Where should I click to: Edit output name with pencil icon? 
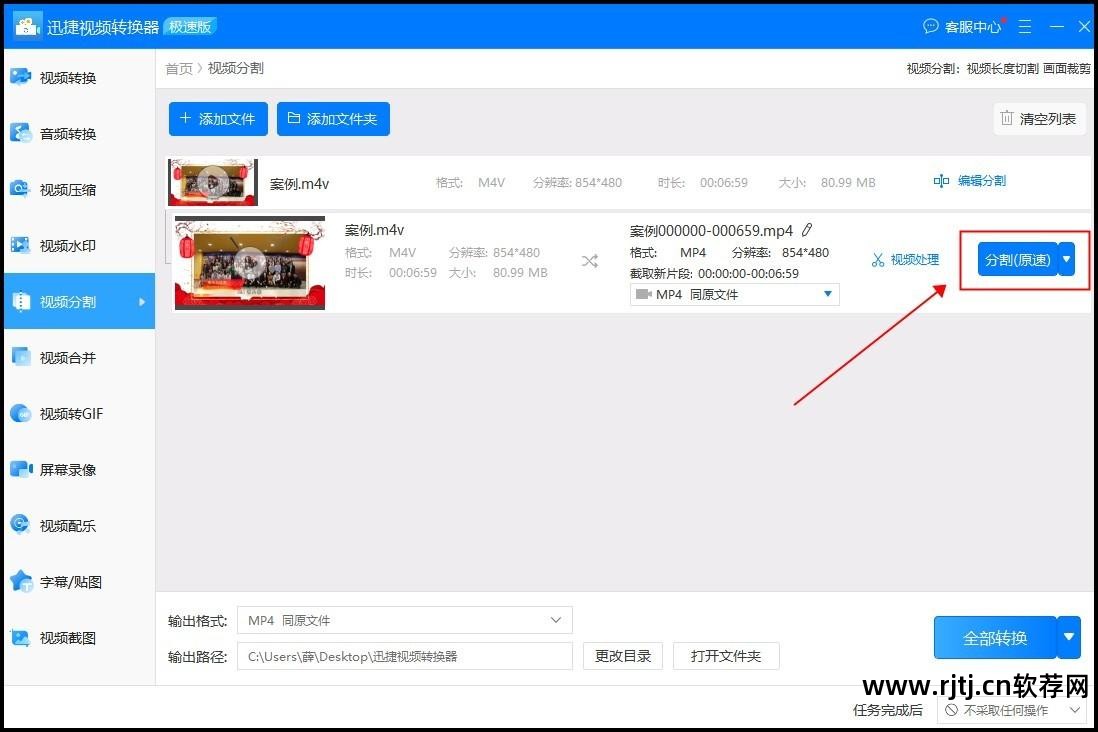tap(807, 230)
